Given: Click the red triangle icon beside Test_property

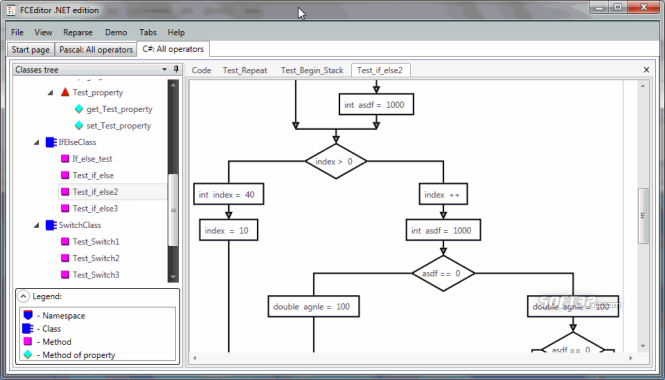Looking at the screenshot, I should [x=65, y=92].
